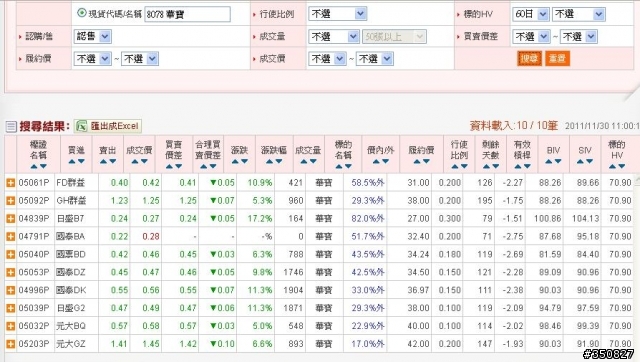Screen dimensions: 640x362
Task: Open 成交價 upper bound dropdown
Action: [375, 59]
